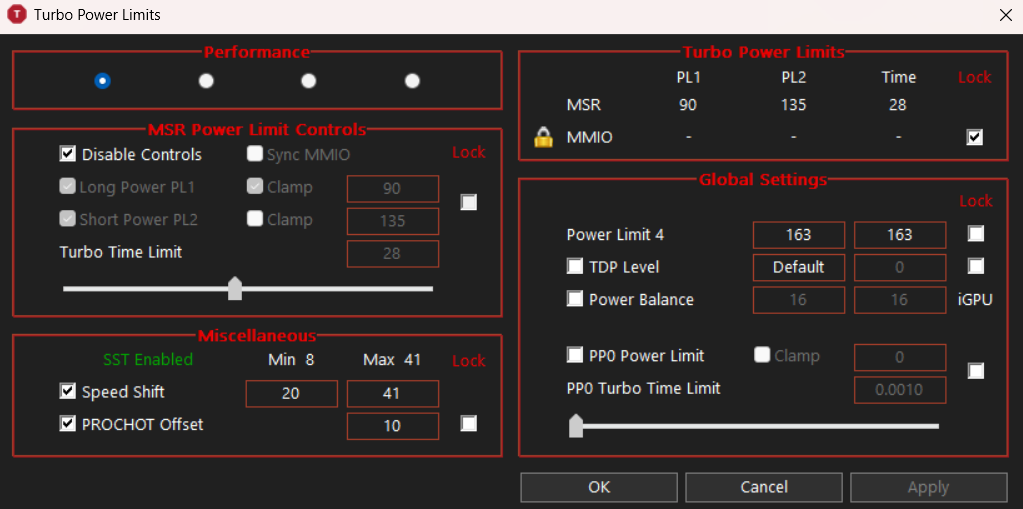Toggle the Clamp checkbox for Short Power PL2
This screenshot has height=509, width=1023.
coord(254,220)
